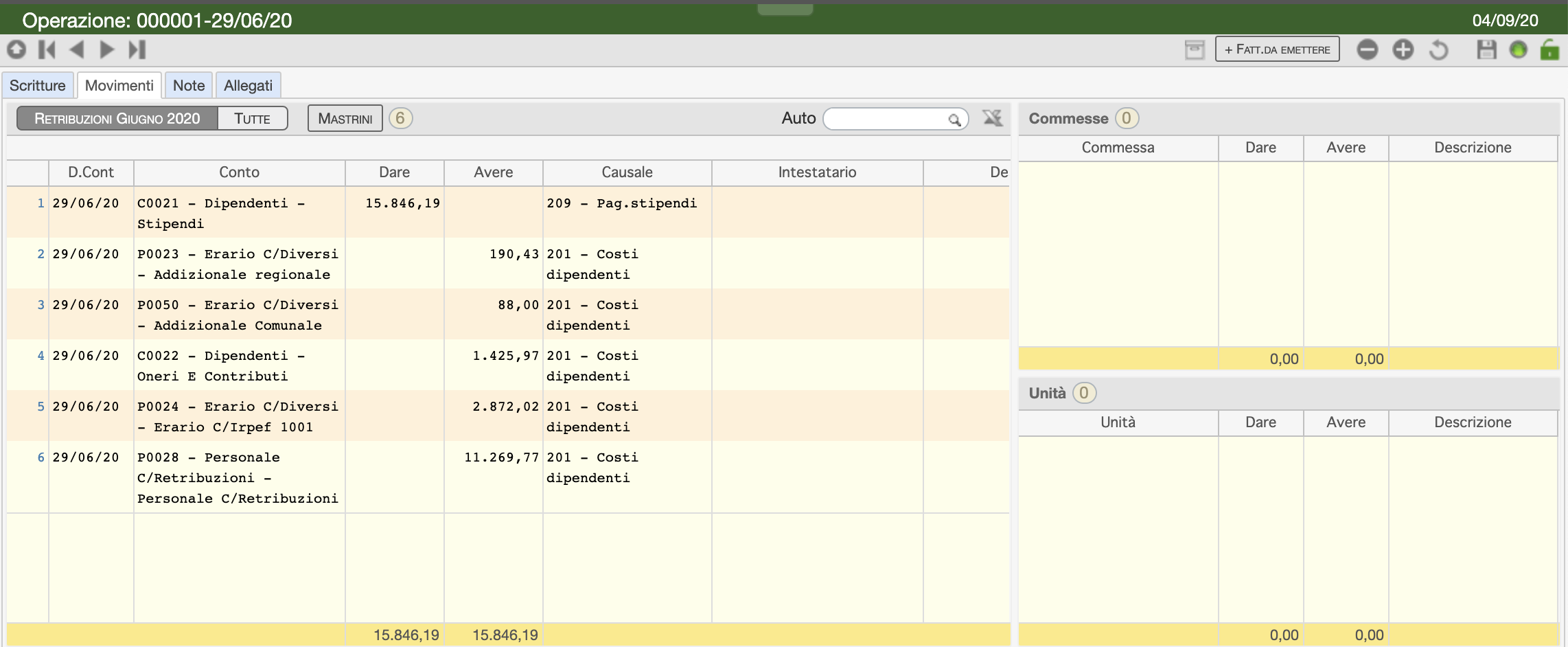Select row P0050 Addizionale Comunale

508,315
